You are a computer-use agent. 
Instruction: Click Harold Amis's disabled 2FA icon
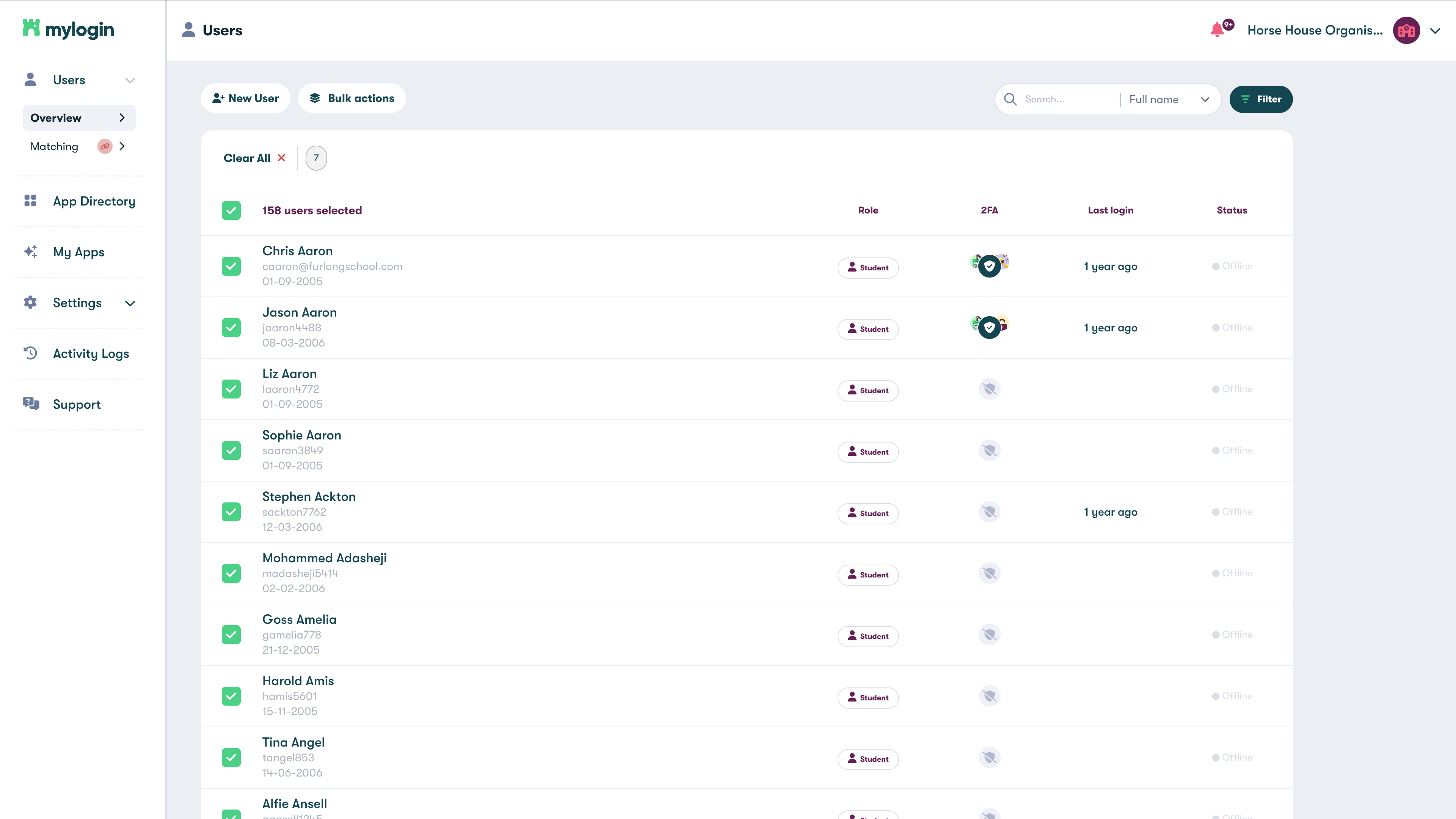[x=989, y=697]
